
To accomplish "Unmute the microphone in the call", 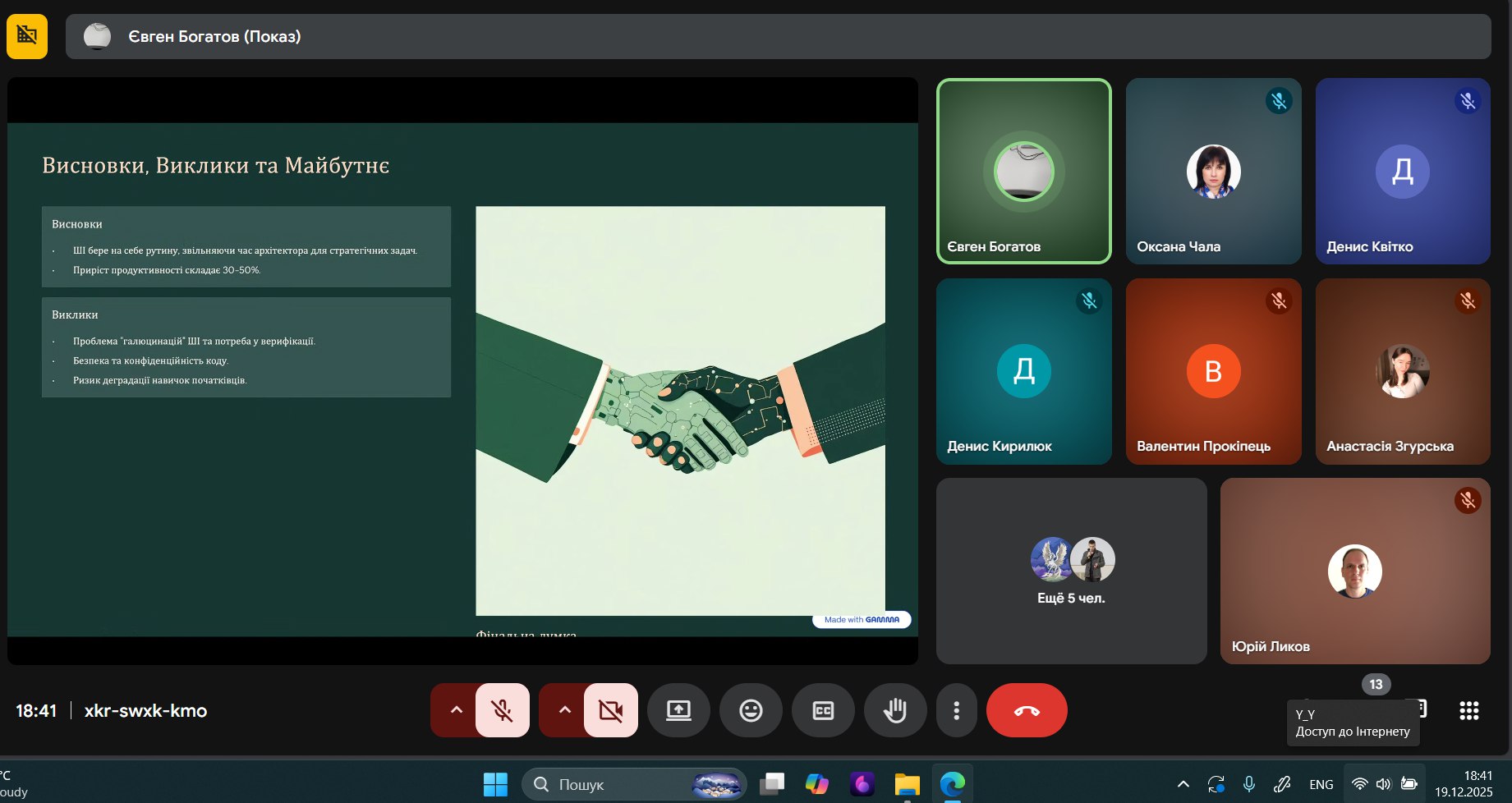I will (502, 710).
